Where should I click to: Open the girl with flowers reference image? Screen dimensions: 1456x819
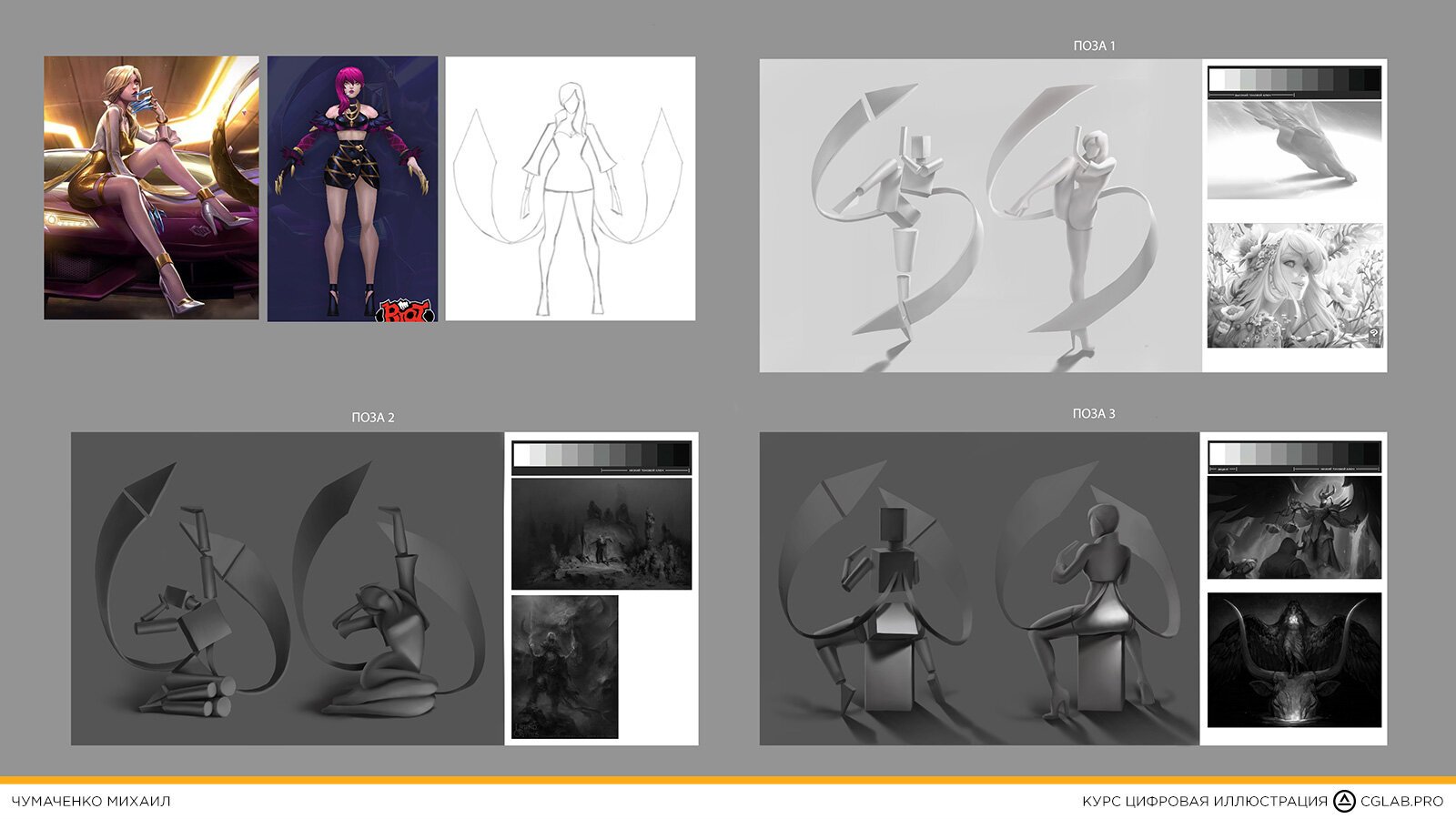(x=1294, y=286)
